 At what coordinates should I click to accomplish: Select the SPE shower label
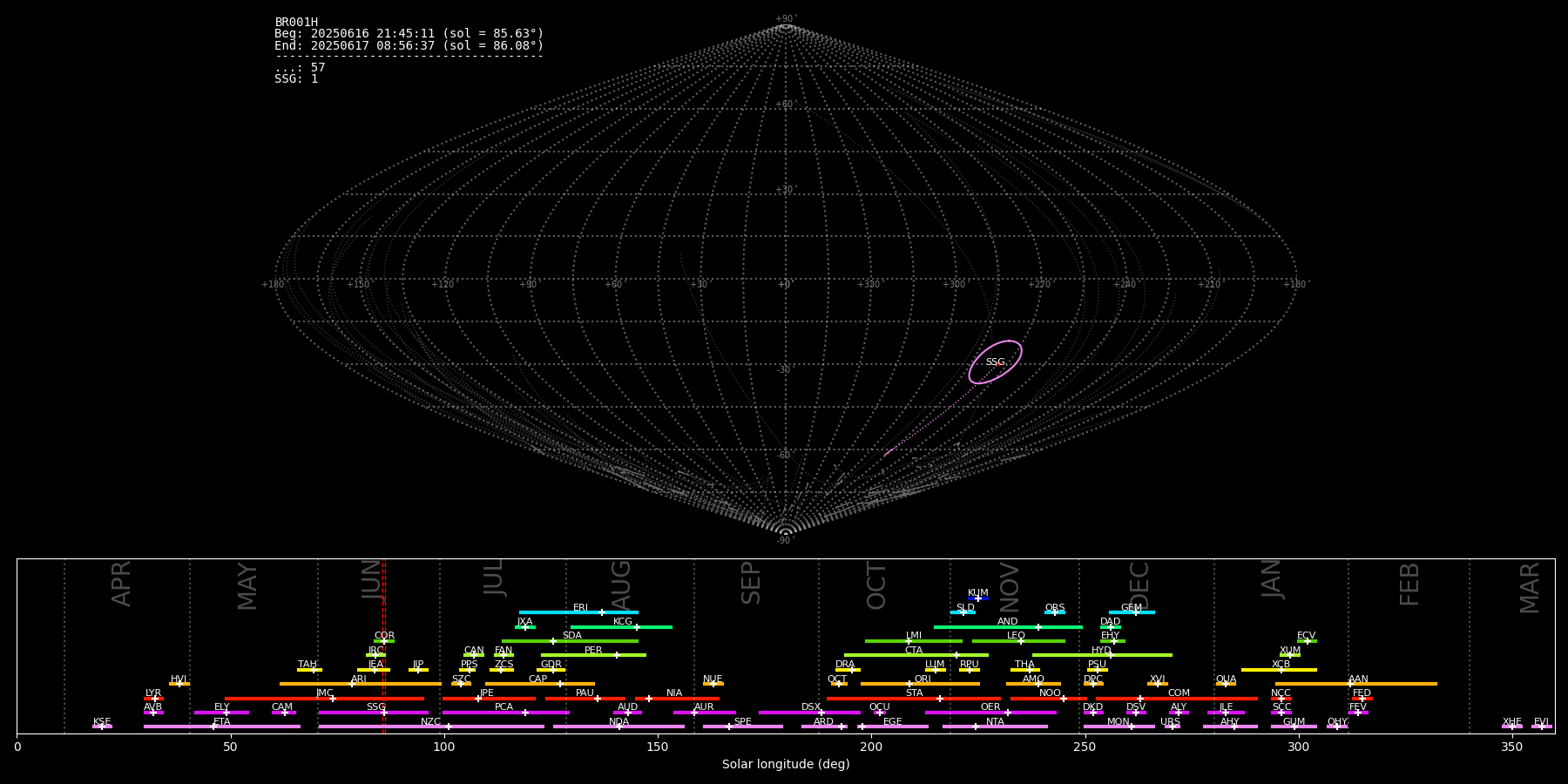click(742, 722)
